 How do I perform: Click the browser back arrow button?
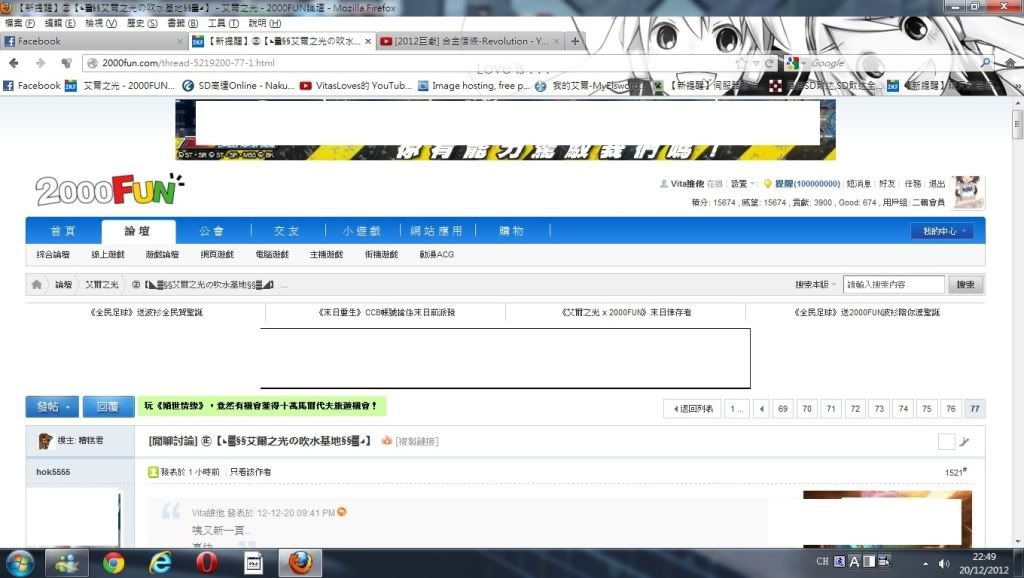(x=14, y=63)
